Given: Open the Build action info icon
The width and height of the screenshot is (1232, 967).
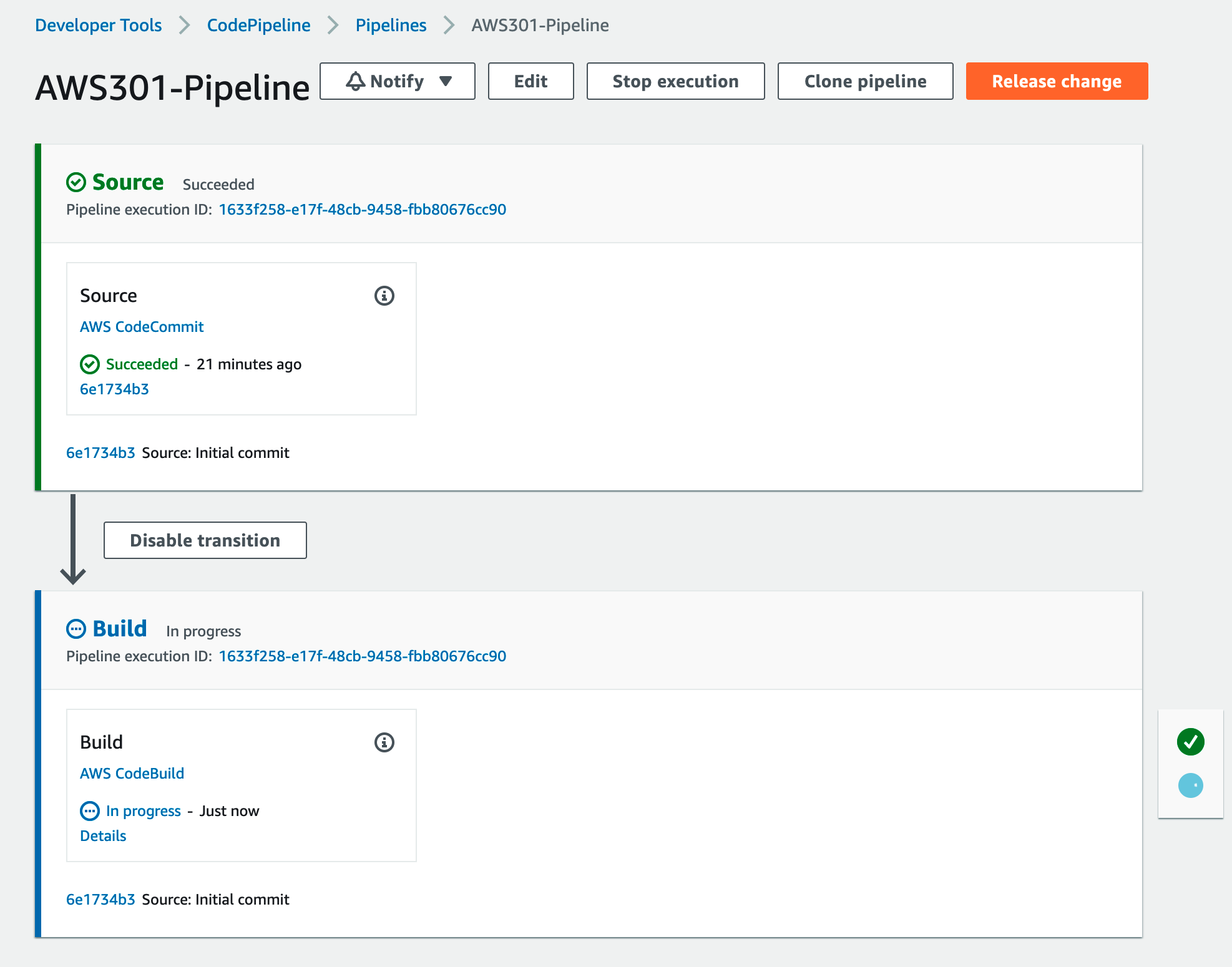Looking at the screenshot, I should click(384, 742).
